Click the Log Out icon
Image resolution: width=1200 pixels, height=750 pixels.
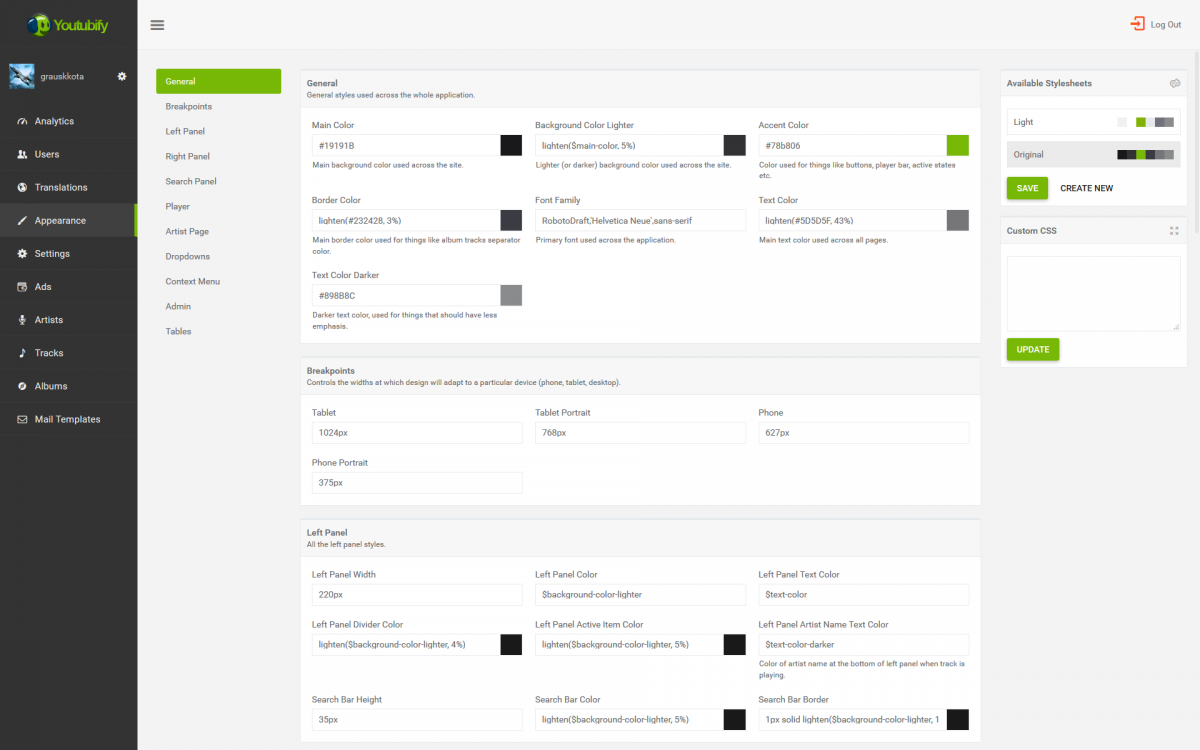(x=1137, y=24)
